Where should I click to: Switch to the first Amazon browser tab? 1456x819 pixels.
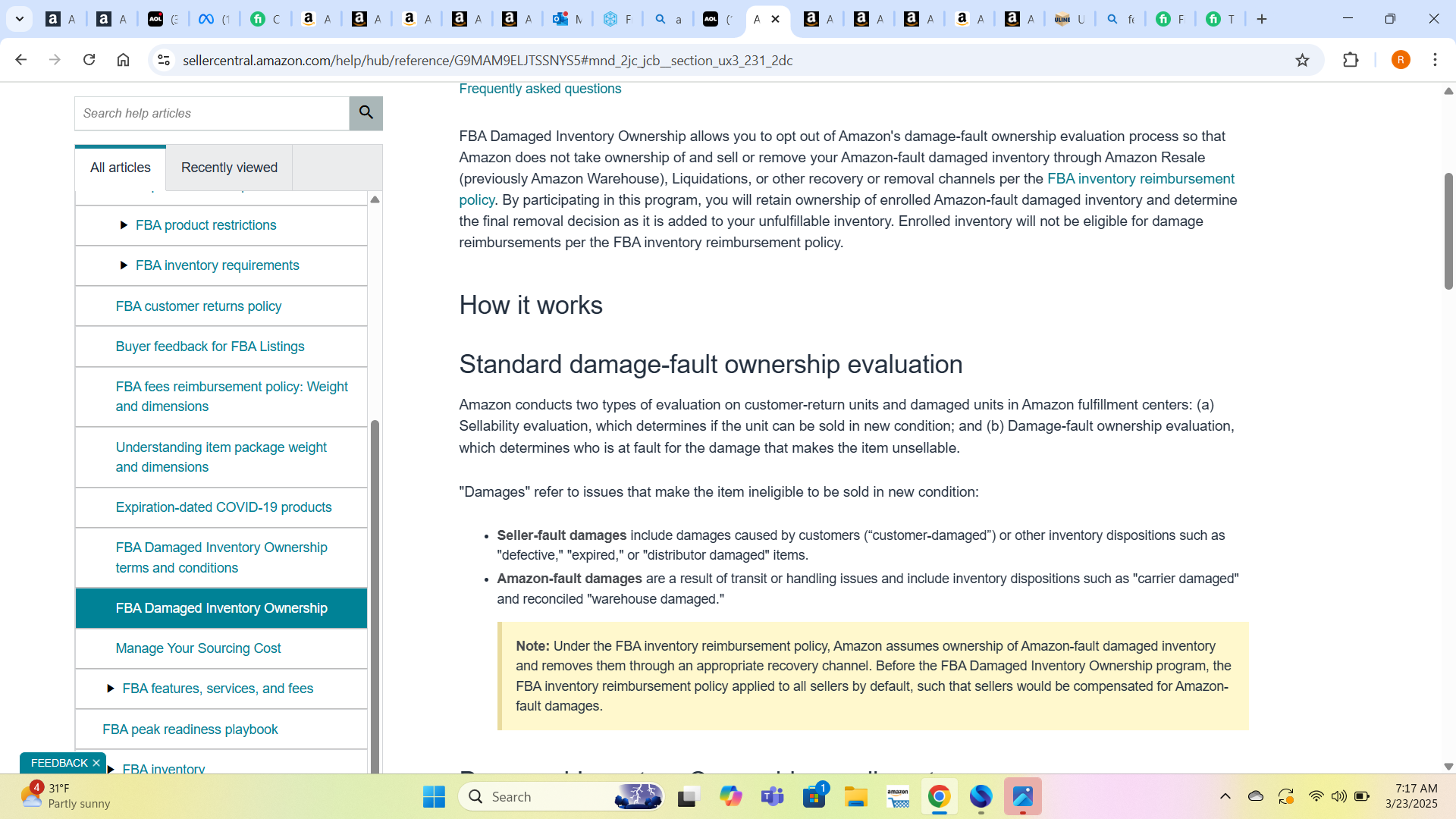coord(61,19)
